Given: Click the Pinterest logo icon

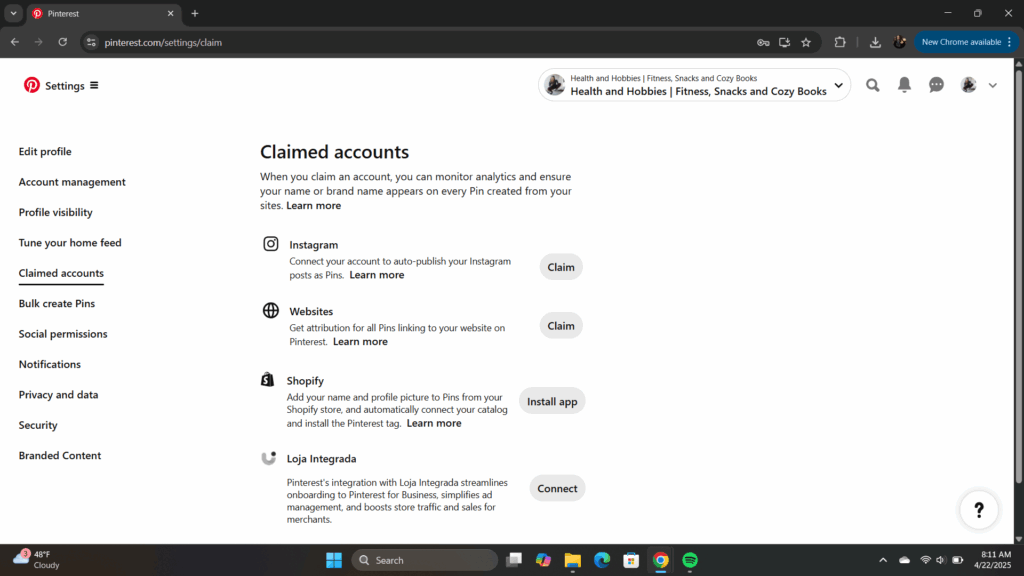Looking at the screenshot, I should coord(31,85).
